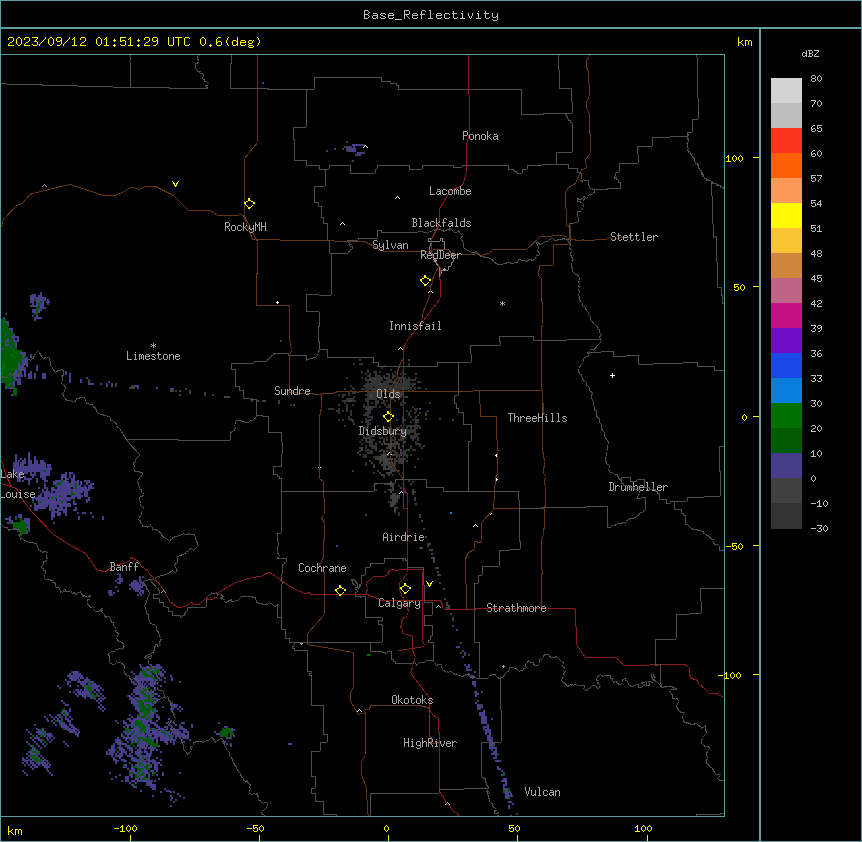The height and width of the screenshot is (842, 862).
Task: Click the Didsbury label
Action: [x=383, y=431]
